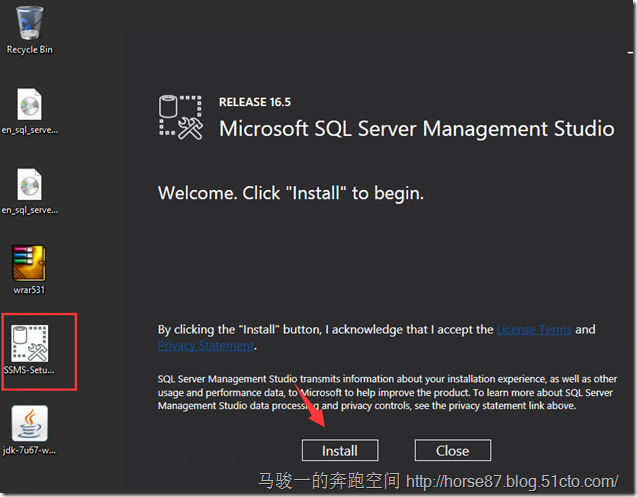Click the 'Welcome. Click "Install" to begin.' text
The height and width of the screenshot is (497, 637).
[290, 193]
